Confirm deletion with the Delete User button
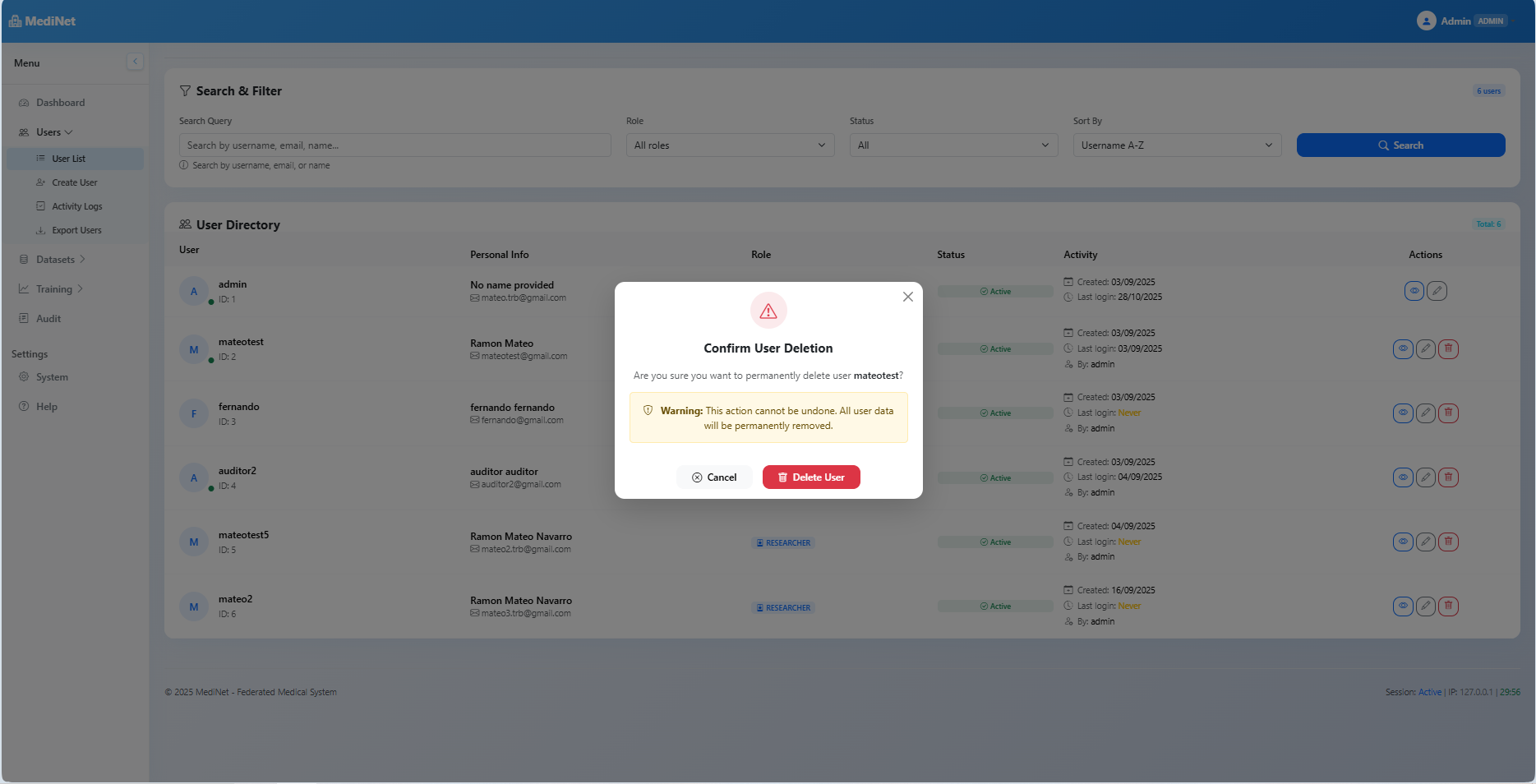Image resolution: width=1536 pixels, height=784 pixels. coord(811,477)
